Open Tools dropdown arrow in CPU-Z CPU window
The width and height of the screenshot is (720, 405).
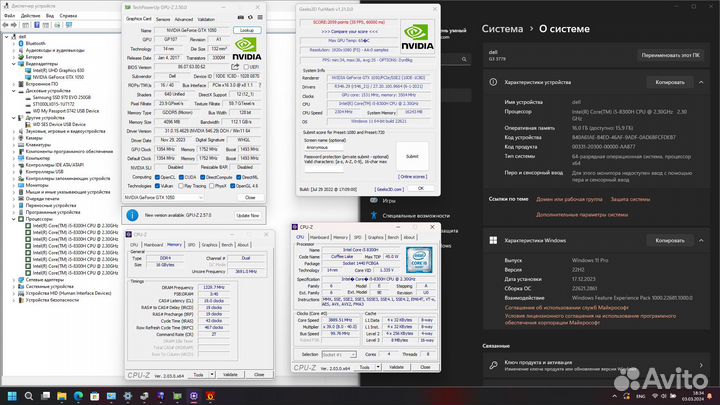[x=378, y=367]
